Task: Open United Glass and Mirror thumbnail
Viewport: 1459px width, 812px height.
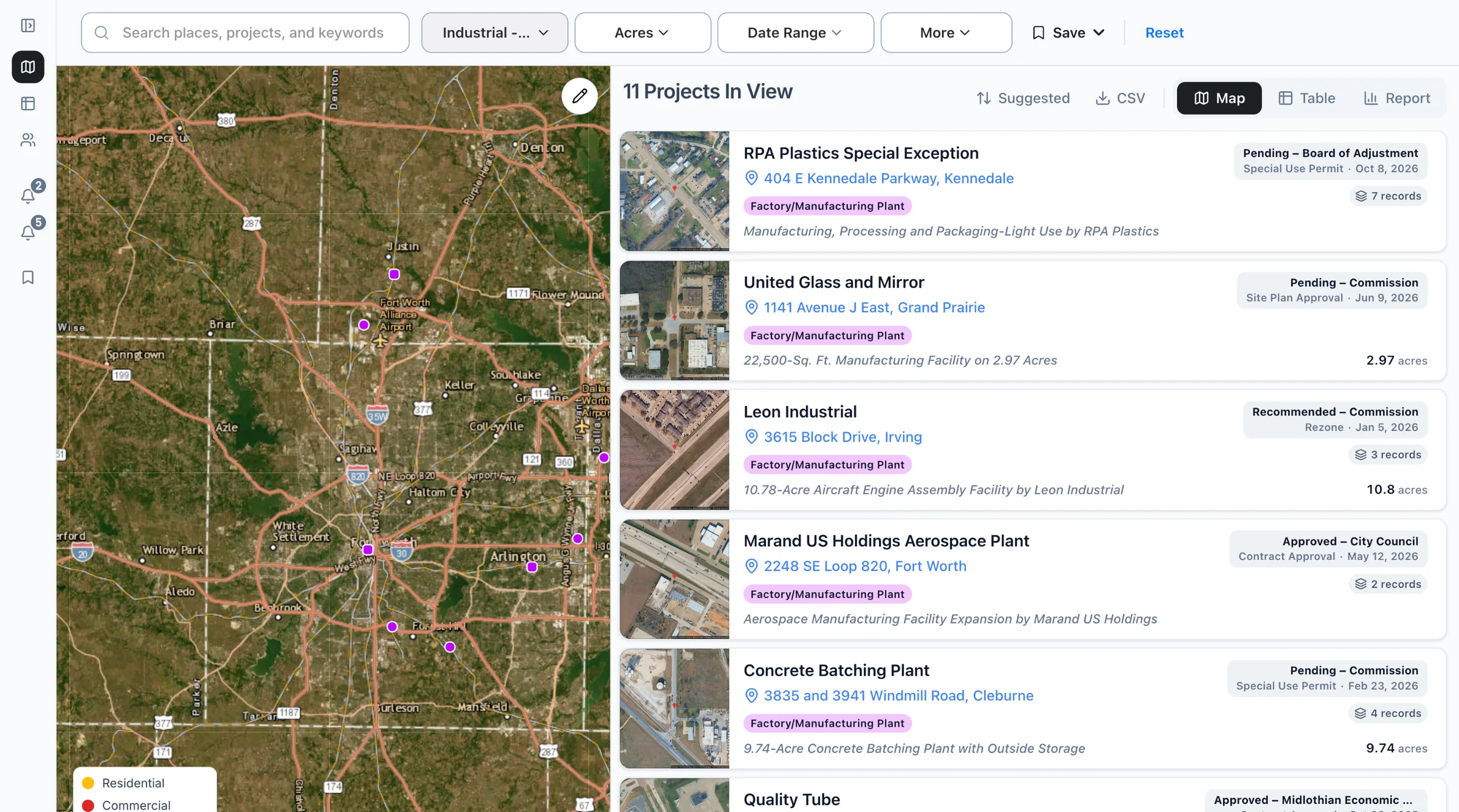Action: click(674, 321)
